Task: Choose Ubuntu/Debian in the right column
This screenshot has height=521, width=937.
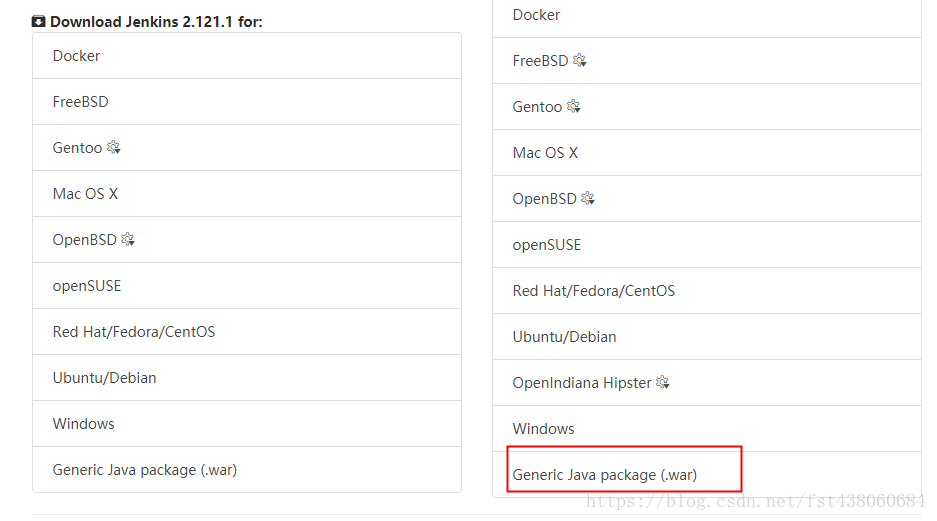Action: (x=707, y=336)
